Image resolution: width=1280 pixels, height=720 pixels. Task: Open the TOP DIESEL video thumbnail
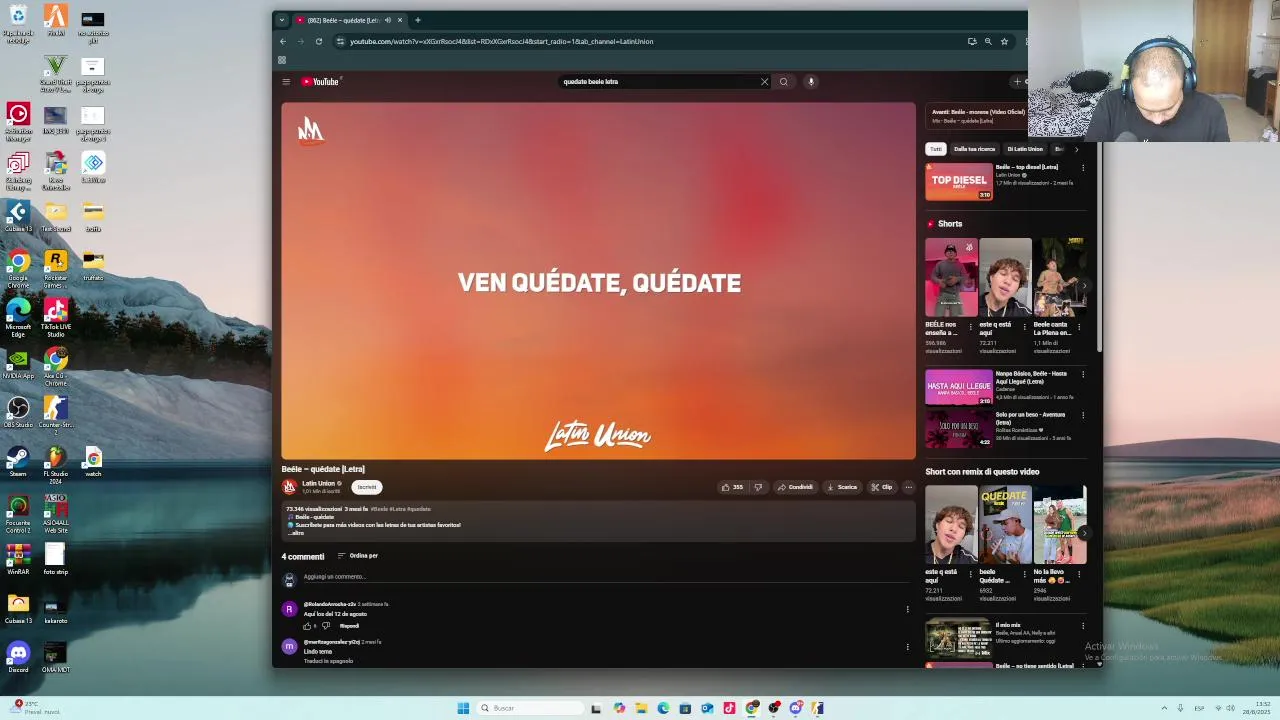click(959, 181)
